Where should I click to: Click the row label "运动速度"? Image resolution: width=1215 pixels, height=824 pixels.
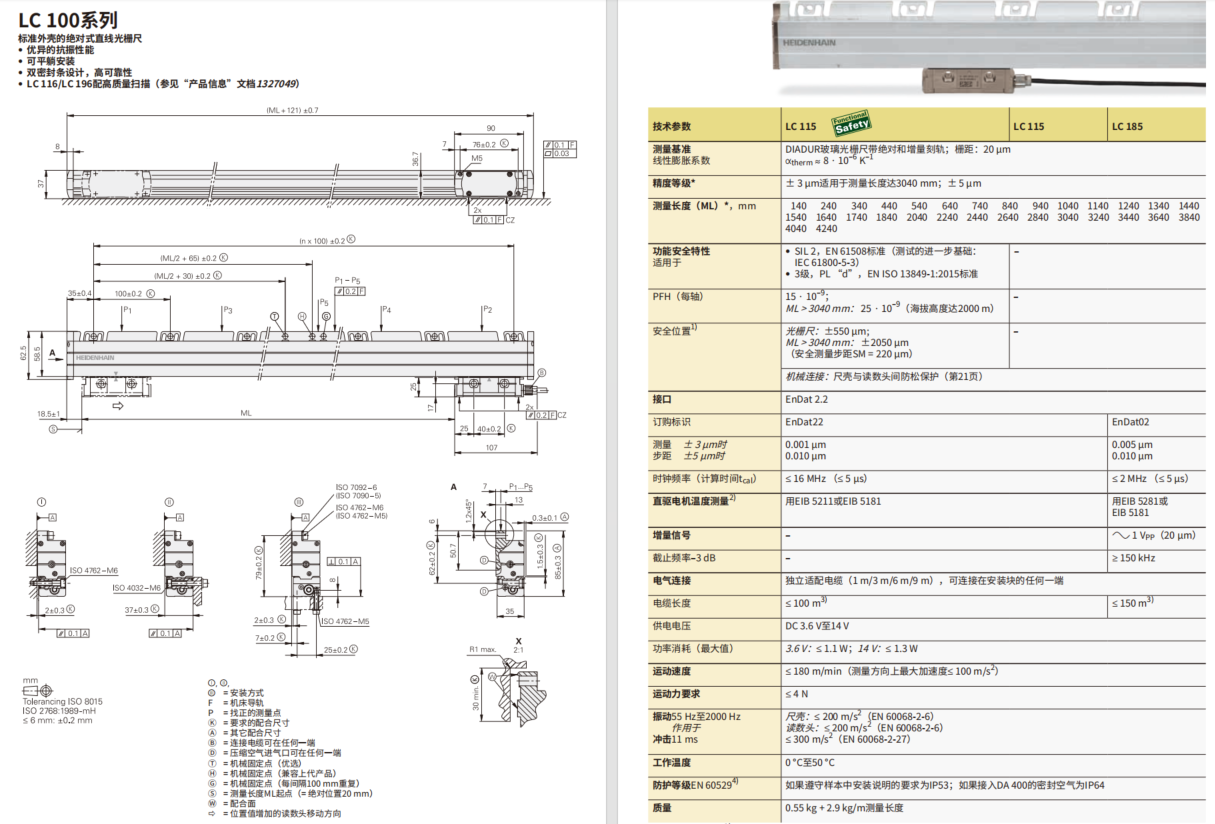click(x=671, y=671)
